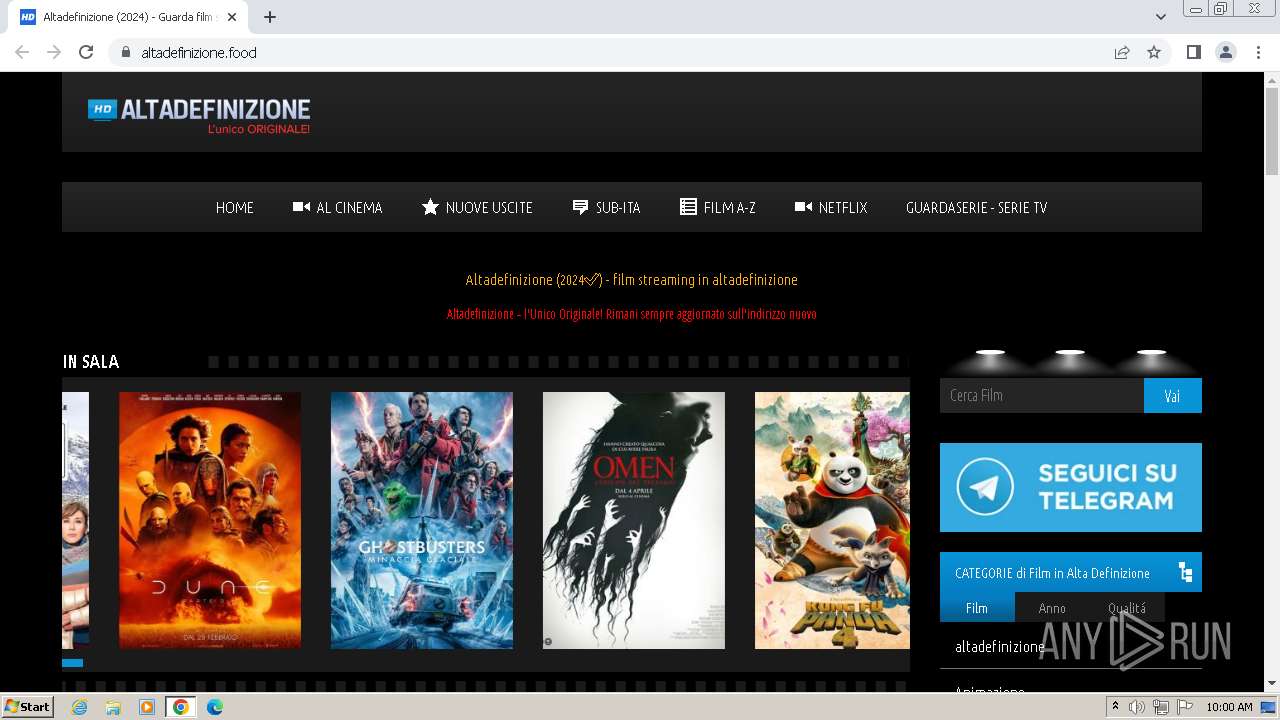
Task: Open the Omen movie poster
Action: [634, 520]
